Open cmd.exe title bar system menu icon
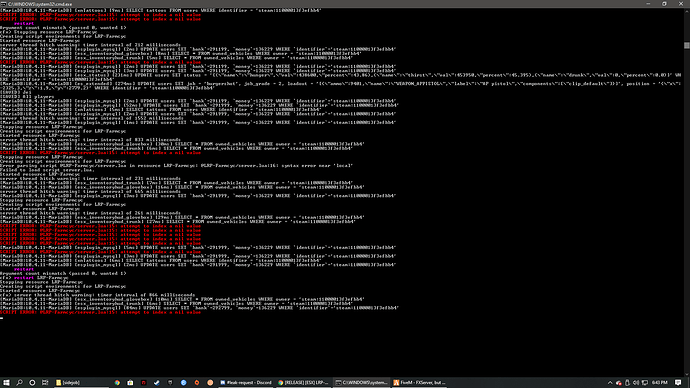The width and height of the screenshot is (690, 388). click(4, 4)
